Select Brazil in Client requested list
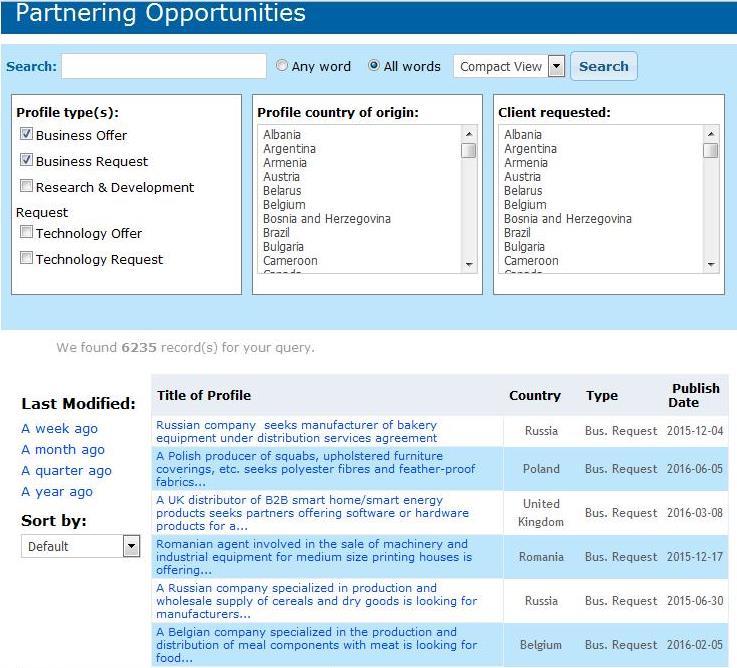The height and width of the screenshot is (668, 737). point(517,233)
